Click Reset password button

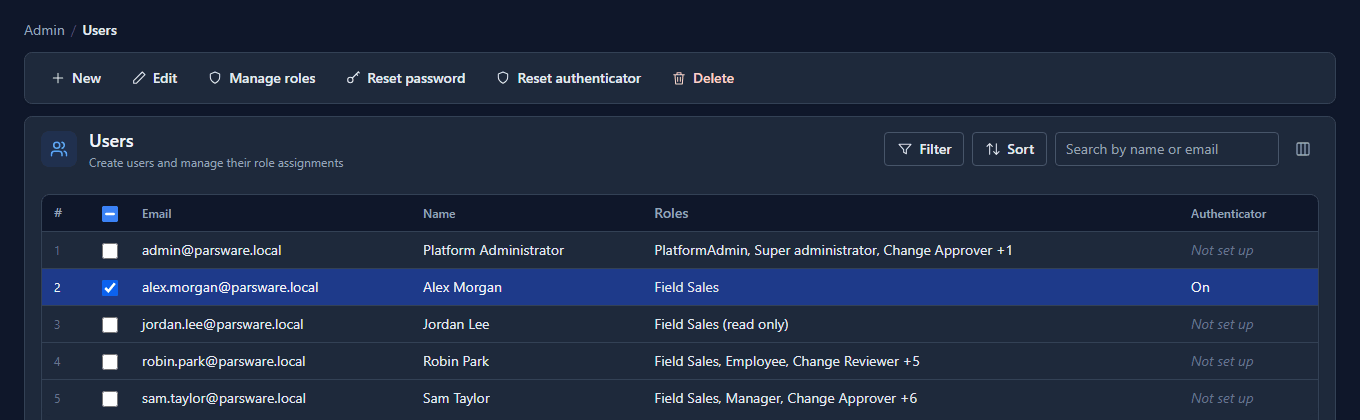coord(406,78)
